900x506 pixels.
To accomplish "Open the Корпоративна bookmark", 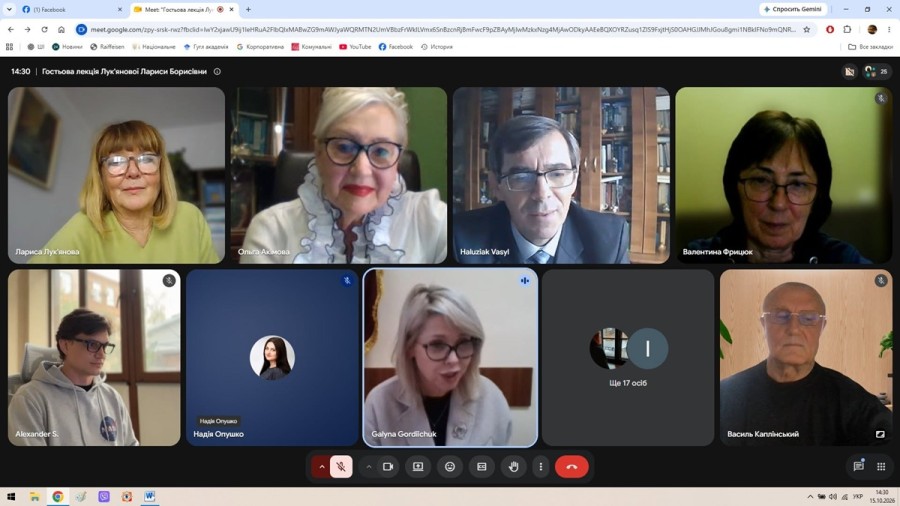I will pos(260,47).
